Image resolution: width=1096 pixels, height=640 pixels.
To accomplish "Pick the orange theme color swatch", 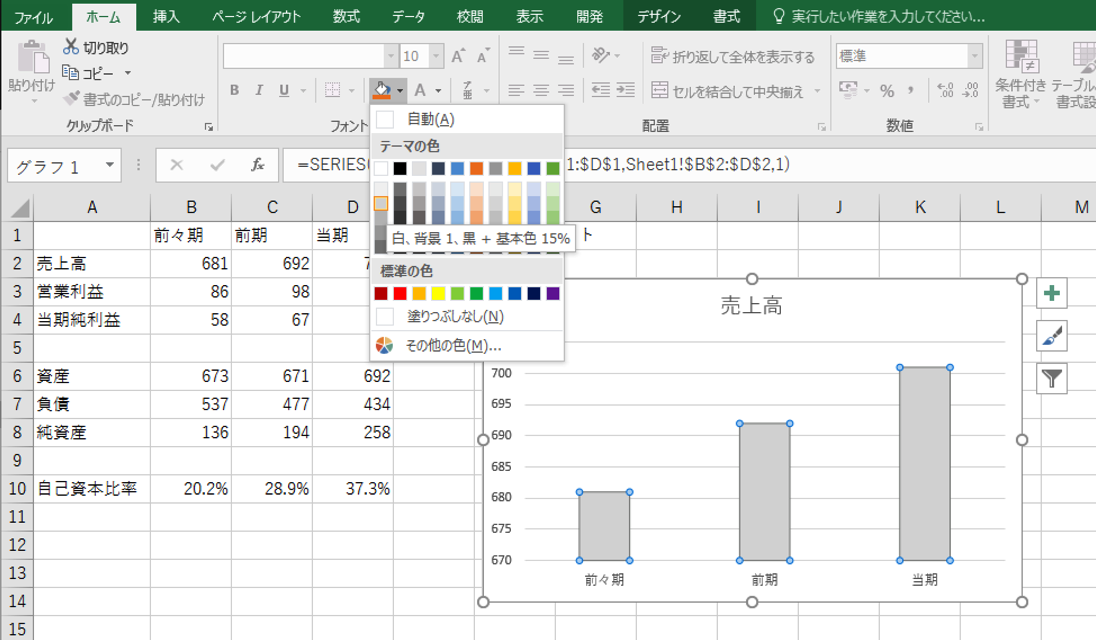I will pos(477,168).
